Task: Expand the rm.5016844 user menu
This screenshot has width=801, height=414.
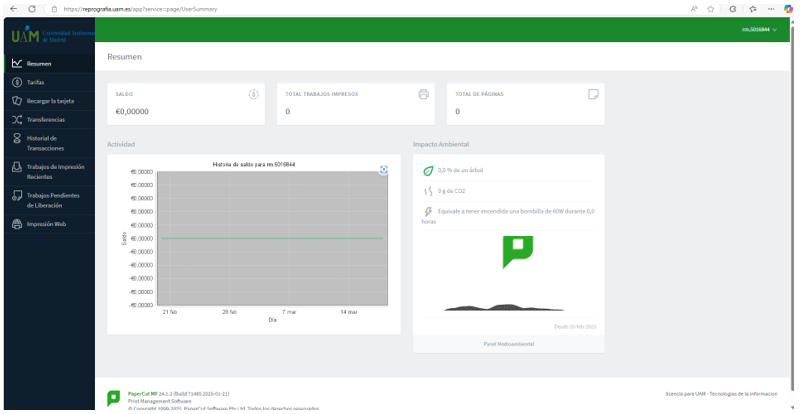Action: [759, 30]
